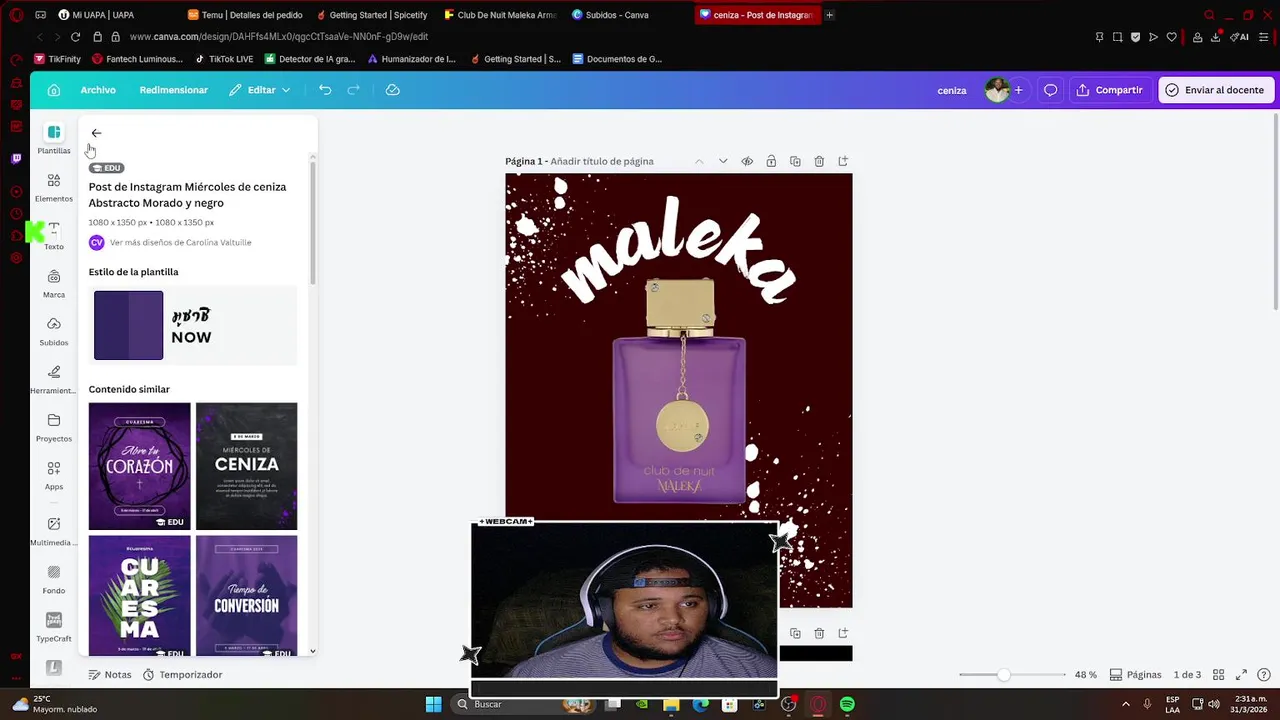Viewport: 1280px width, 720px height.
Task: Click the Compartir button
Action: coord(1109,90)
